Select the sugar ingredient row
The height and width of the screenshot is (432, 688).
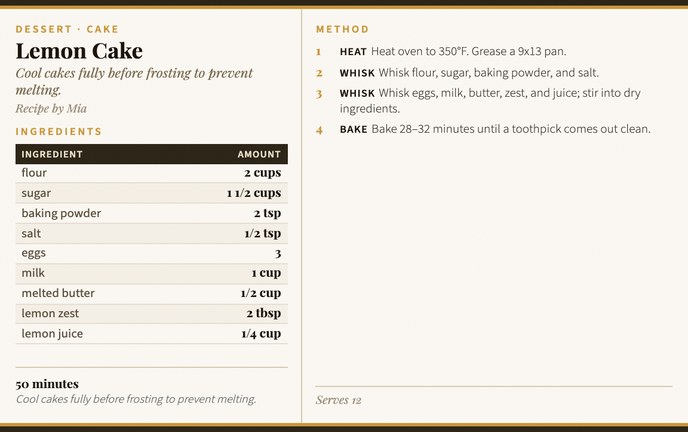[151, 193]
